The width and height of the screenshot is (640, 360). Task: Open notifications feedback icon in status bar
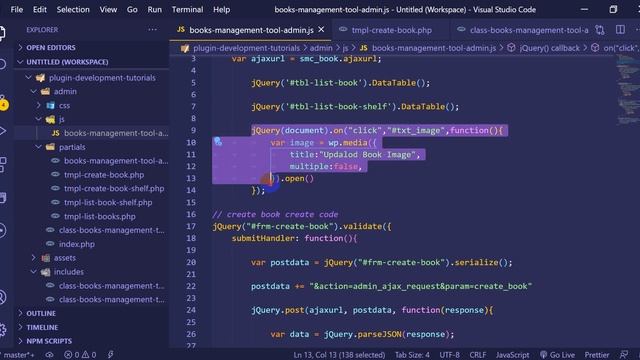click(624, 355)
